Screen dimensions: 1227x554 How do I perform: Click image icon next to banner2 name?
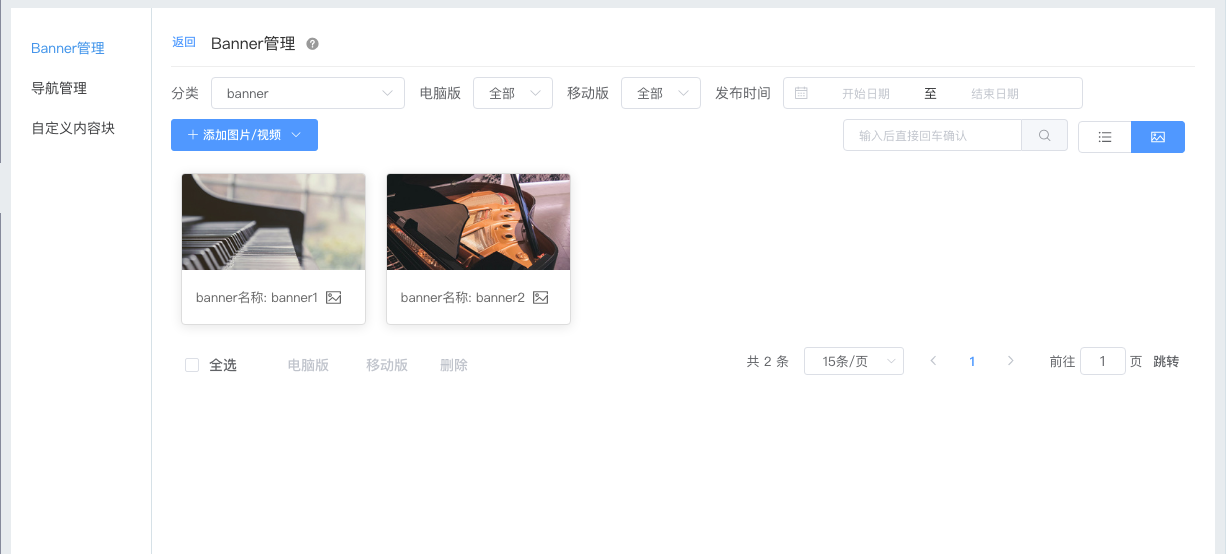[540, 298]
